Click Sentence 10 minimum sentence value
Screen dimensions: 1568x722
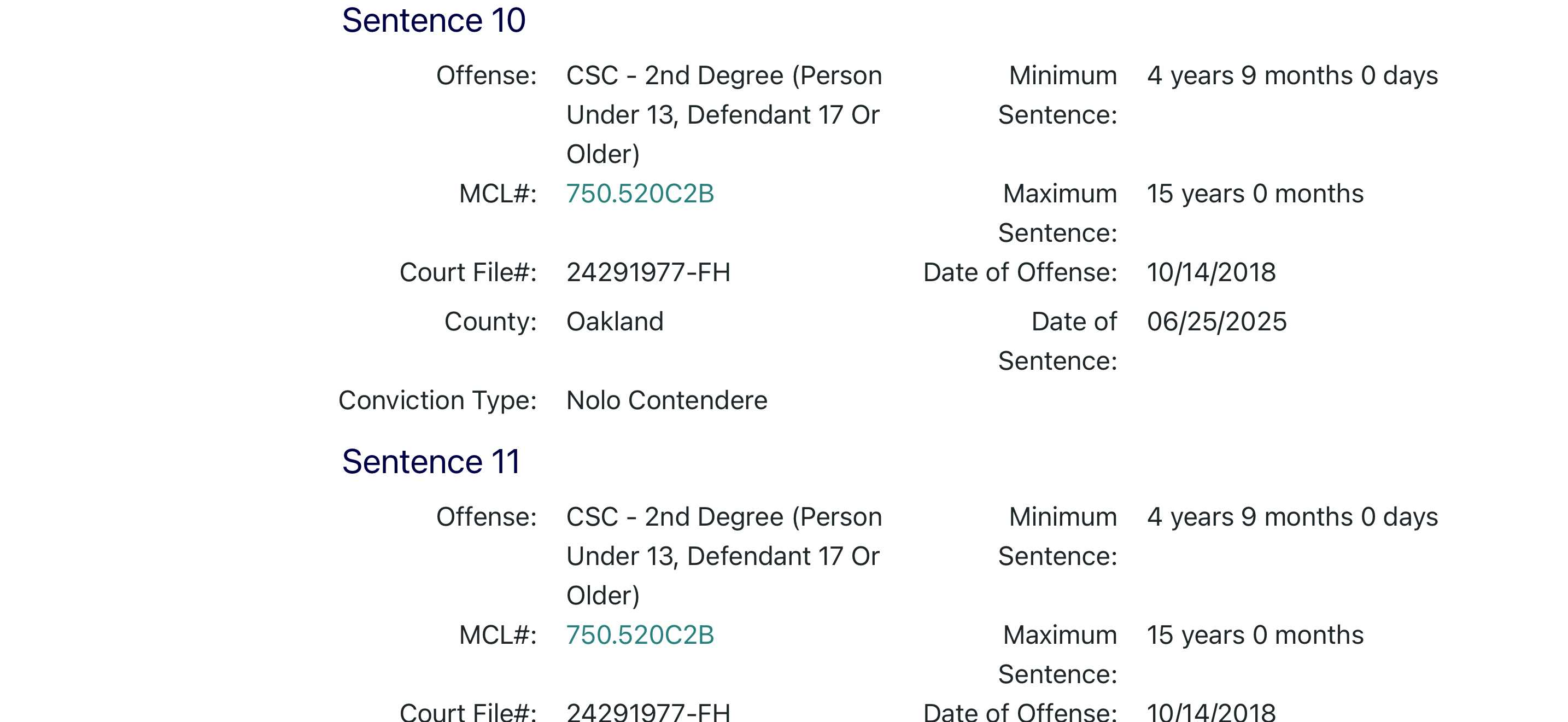tap(1292, 75)
